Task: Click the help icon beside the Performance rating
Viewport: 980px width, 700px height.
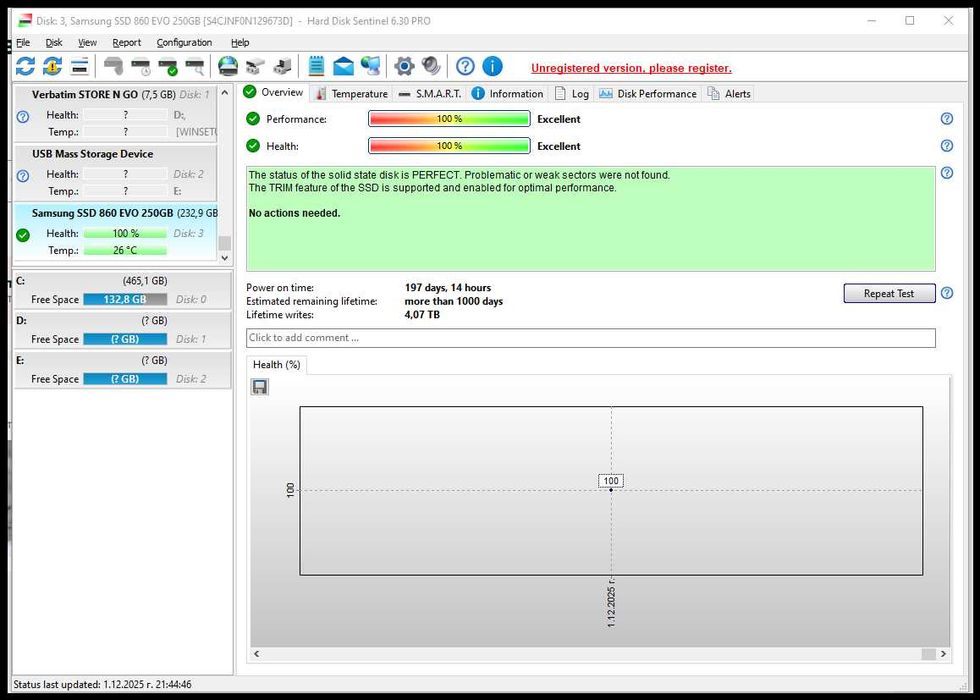Action: [x=947, y=119]
